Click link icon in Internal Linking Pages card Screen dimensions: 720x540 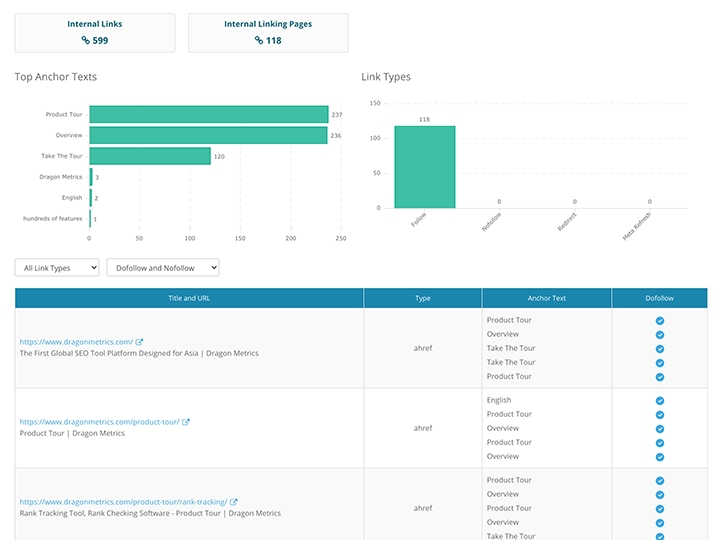(260, 40)
